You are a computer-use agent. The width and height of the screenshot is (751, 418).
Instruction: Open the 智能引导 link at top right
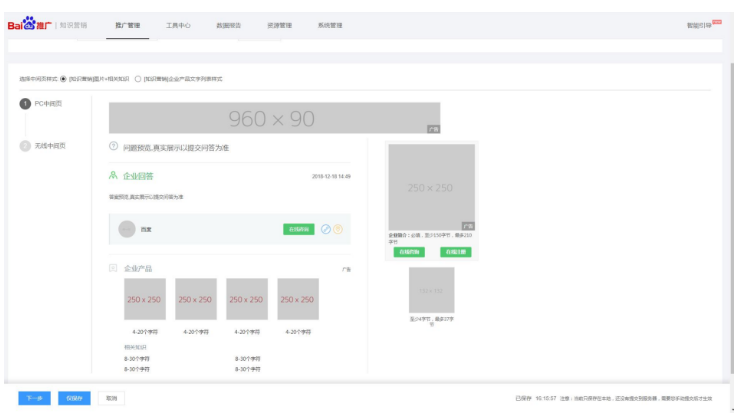[700, 25]
